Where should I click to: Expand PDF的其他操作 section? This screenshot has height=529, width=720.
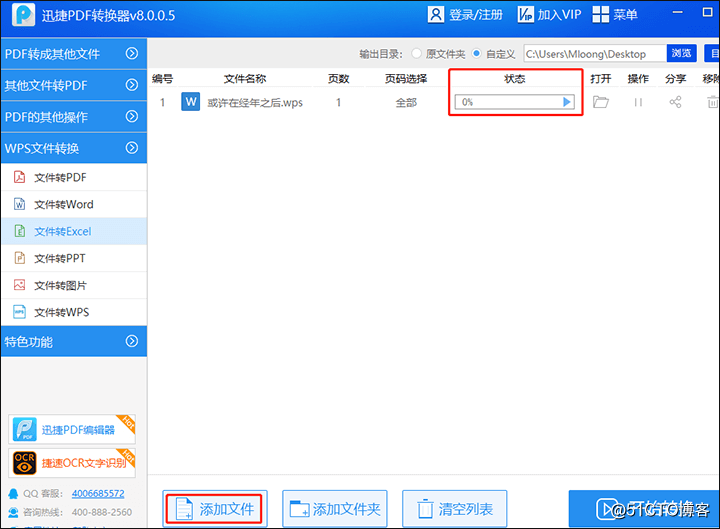73,117
